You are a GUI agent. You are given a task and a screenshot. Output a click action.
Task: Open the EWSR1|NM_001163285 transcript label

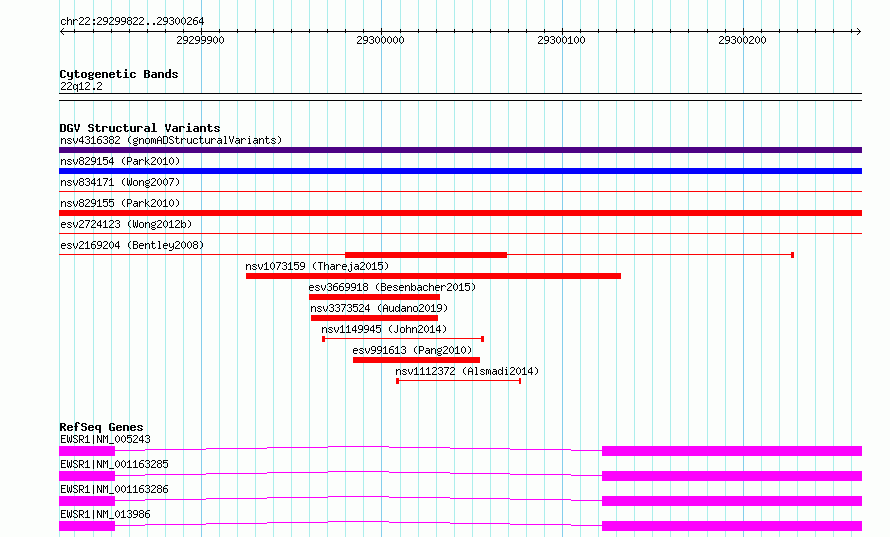point(114,464)
